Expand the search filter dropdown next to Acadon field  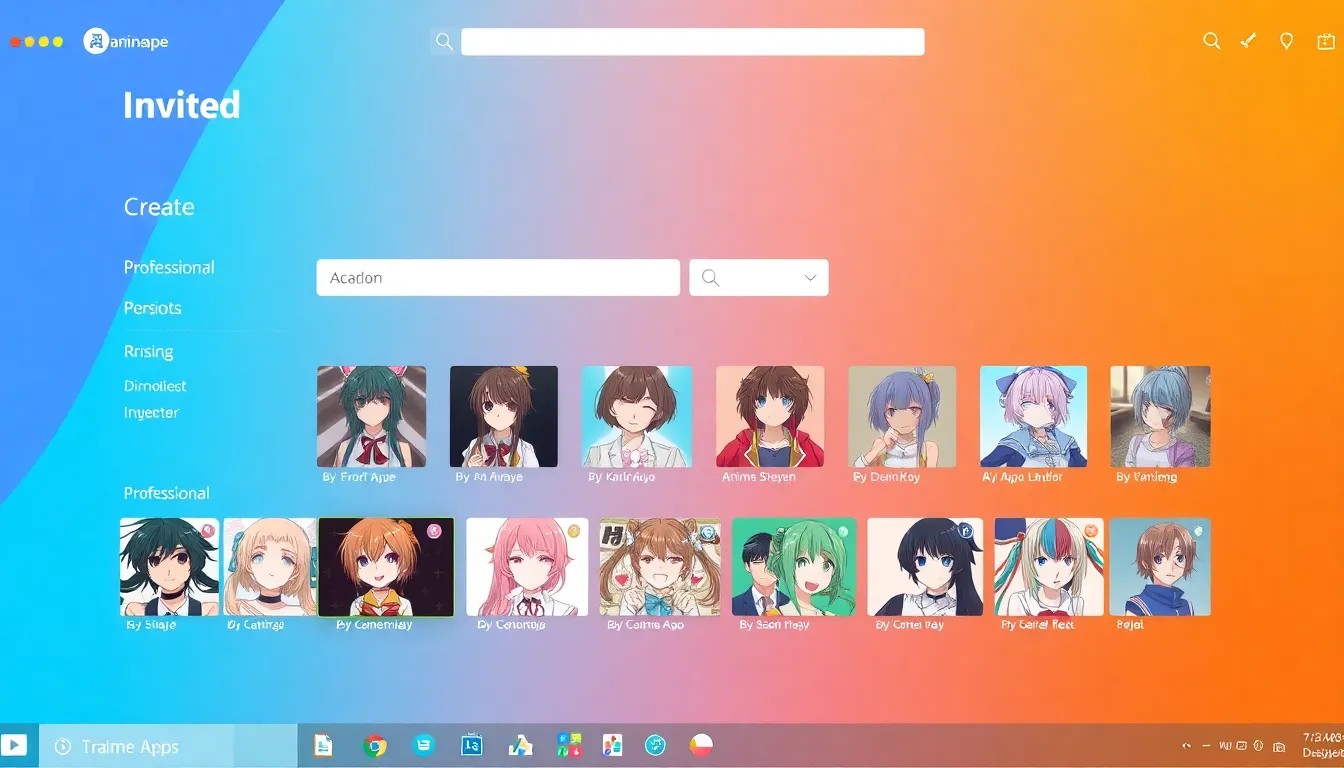[x=758, y=278]
